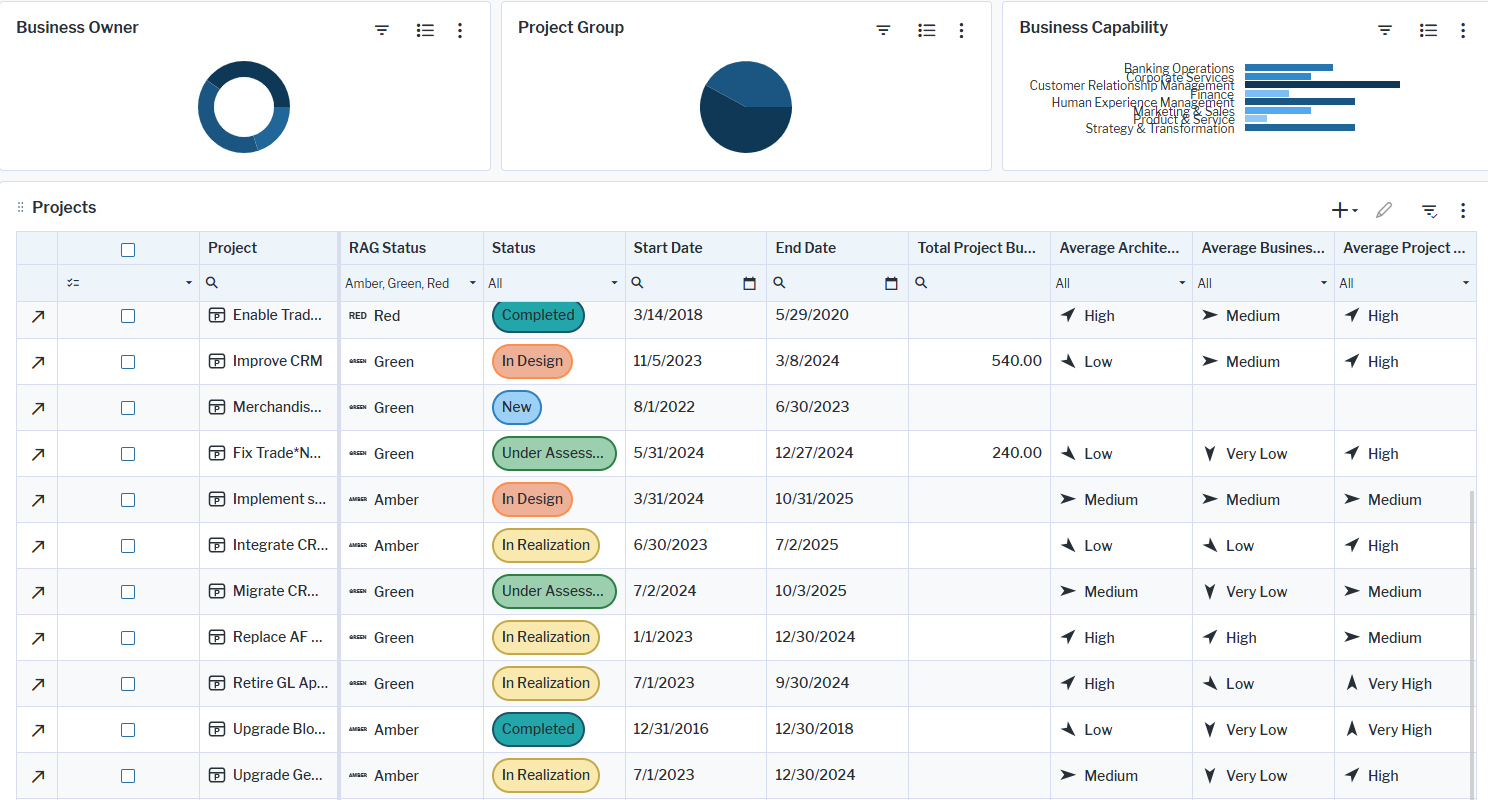This screenshot has width=1488, height=800.
Task: Click the add plus icon in Projects
Action: click(1340, 210)
